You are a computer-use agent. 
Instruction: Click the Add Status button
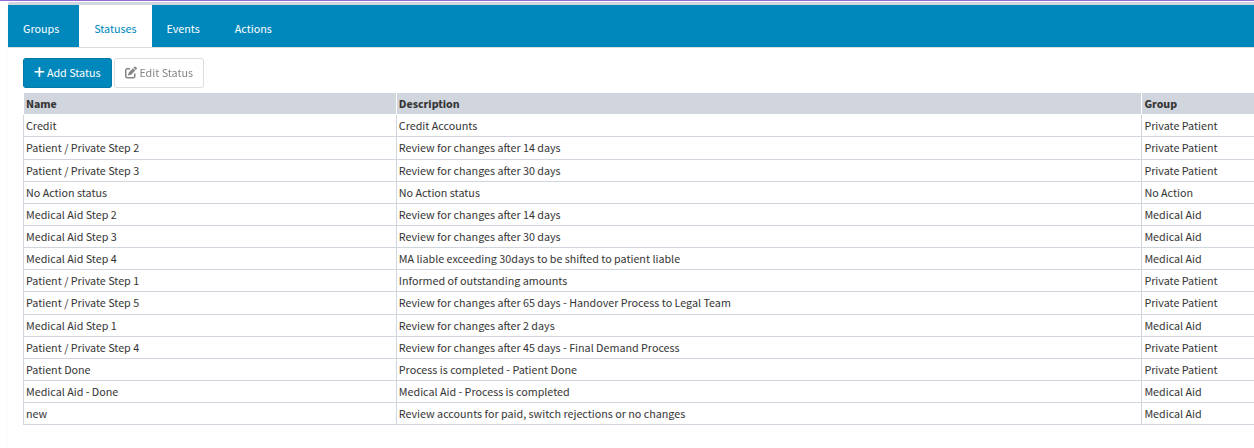[x=68, y=73]
